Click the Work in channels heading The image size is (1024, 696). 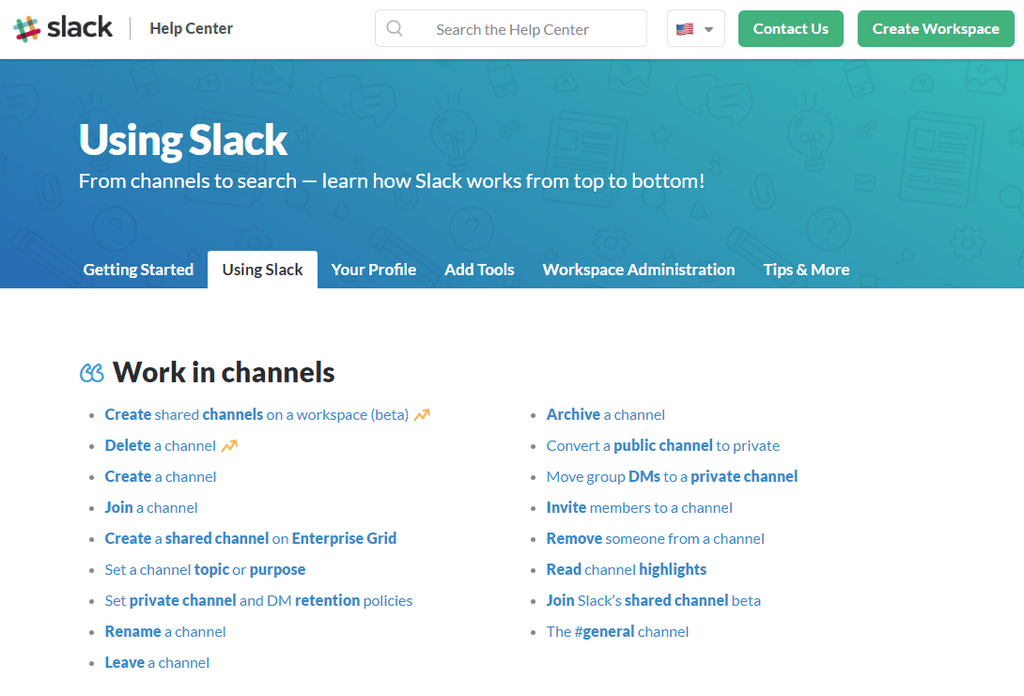pos(224,372)
